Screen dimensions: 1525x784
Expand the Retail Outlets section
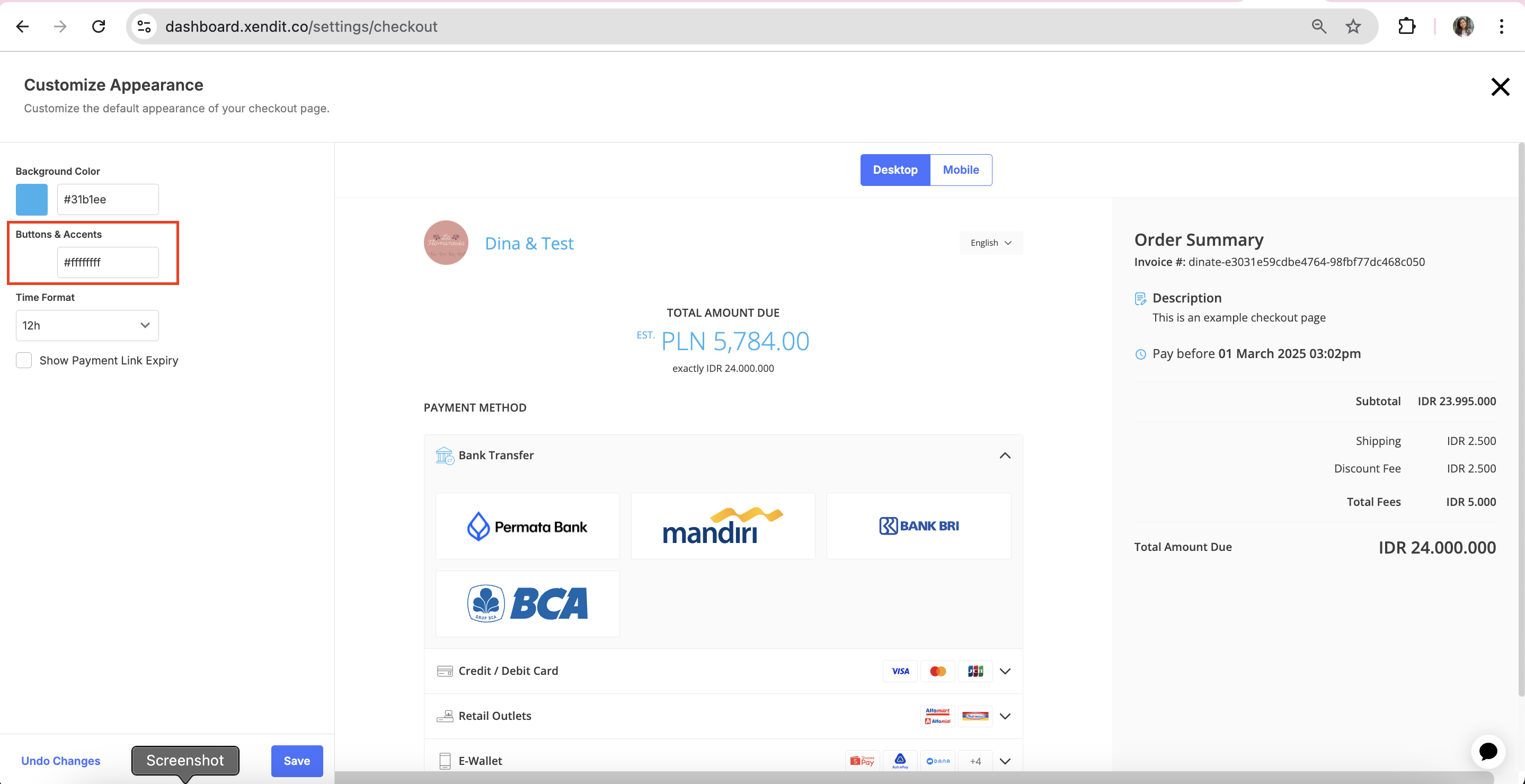coord(1005,716)
